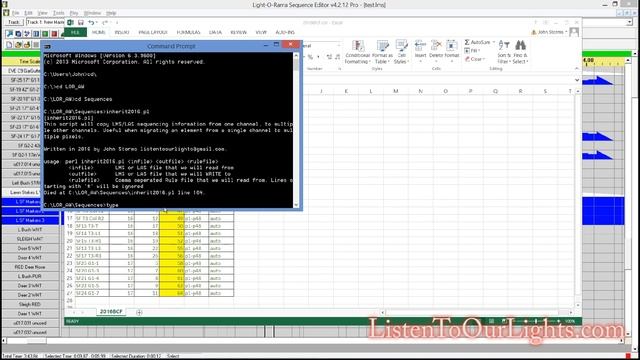Click Command Prompt vertical scrollbar down arrow
Screen dimensions: 640x360
point(296,205)
